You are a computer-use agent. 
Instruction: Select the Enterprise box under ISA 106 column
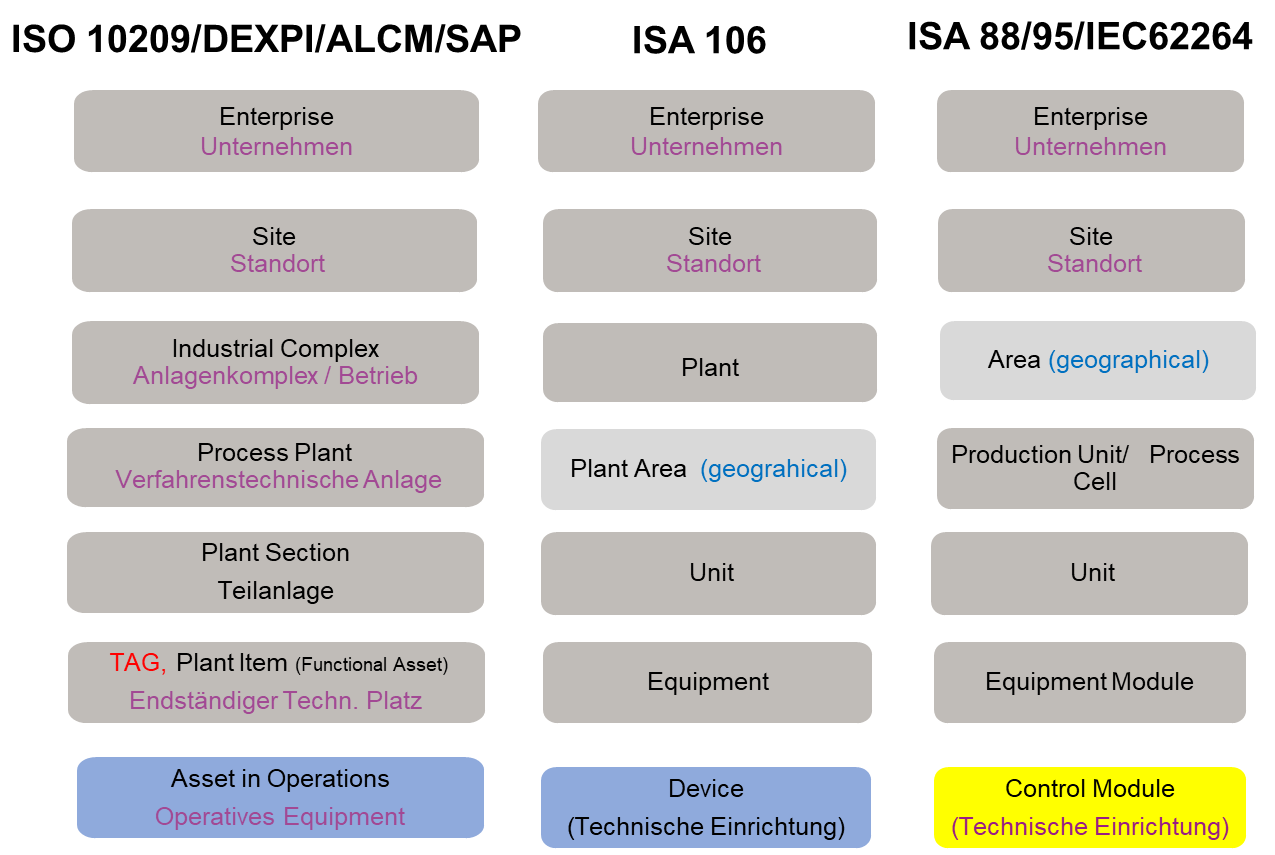(x=706, y=131)
